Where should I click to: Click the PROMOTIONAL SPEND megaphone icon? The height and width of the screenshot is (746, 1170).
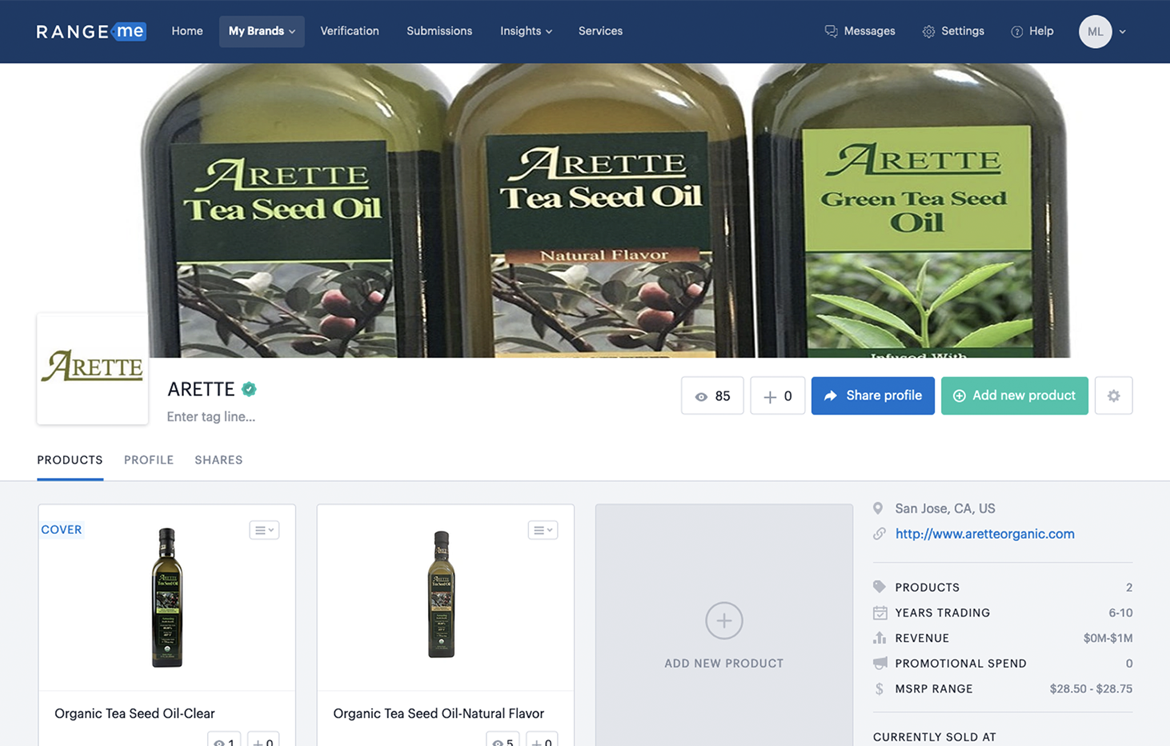tap(880, 663)
